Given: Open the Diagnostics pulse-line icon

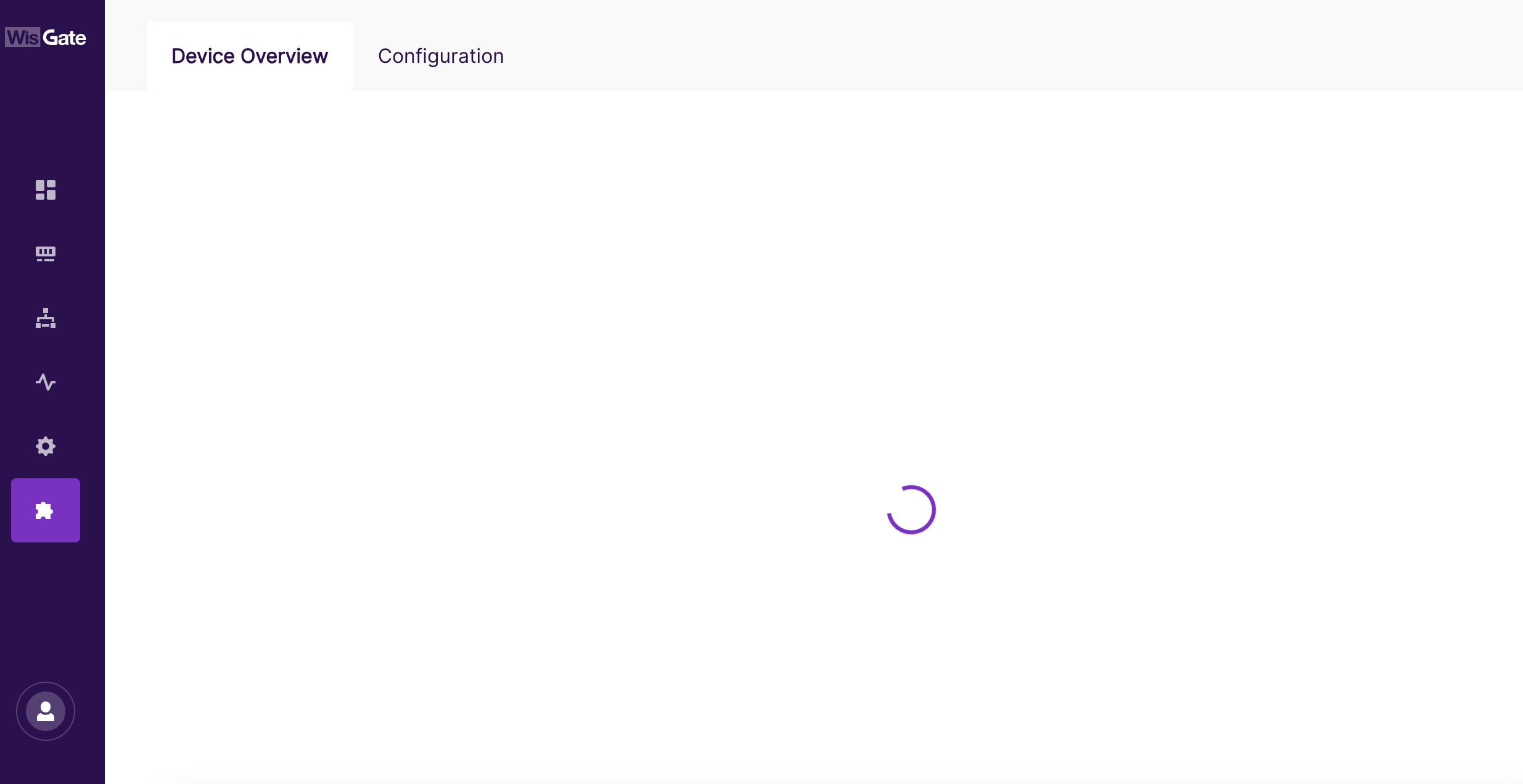Looking at the screenshot, I should click(x=46, y=382).
